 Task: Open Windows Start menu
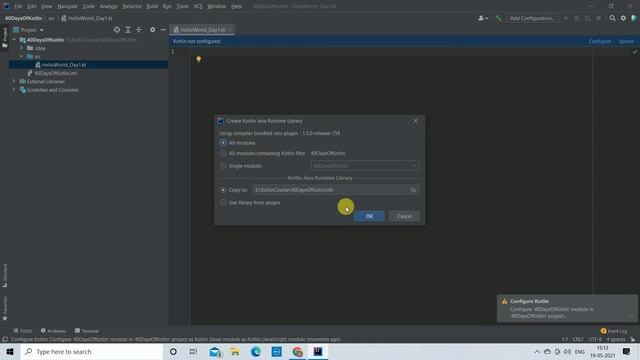pos(10,351)
